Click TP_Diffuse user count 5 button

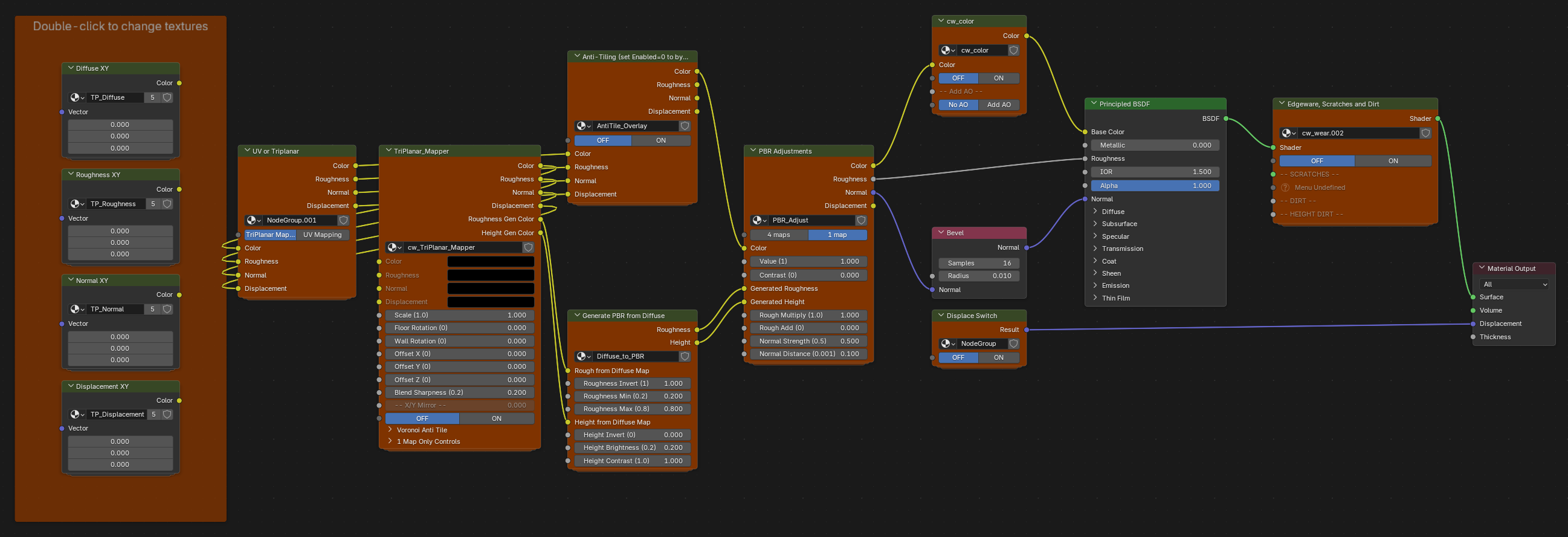pyautogui.click(x=153, y=97)
